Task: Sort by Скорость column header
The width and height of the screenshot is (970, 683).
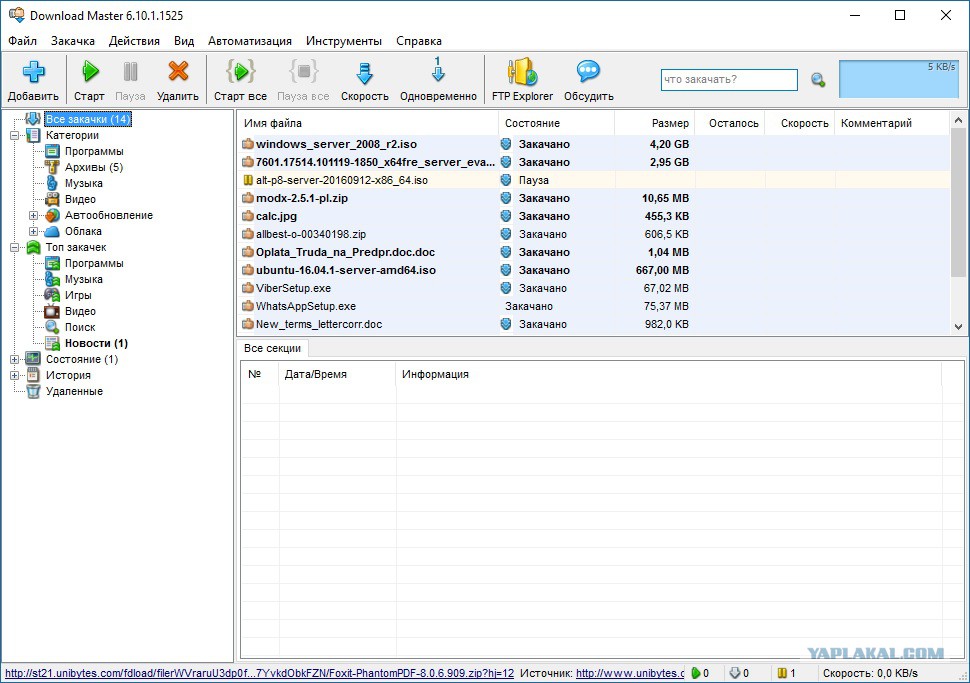Action: (x=800, y=123)
